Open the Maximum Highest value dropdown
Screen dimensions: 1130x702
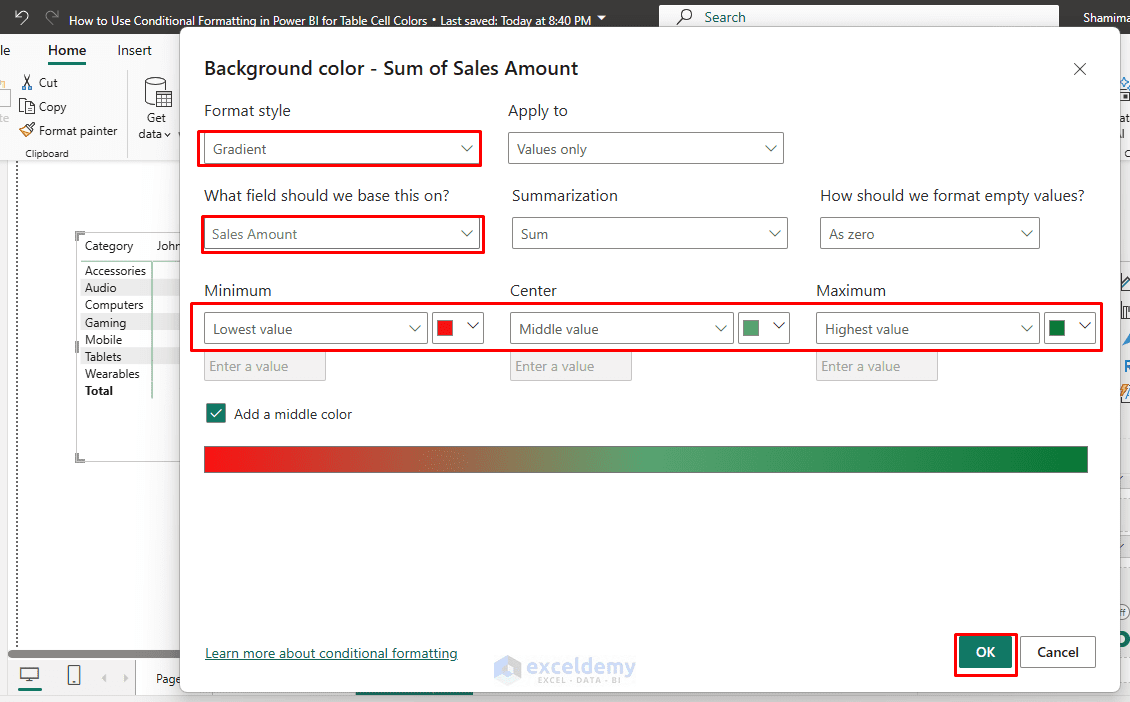click(927, 329)
